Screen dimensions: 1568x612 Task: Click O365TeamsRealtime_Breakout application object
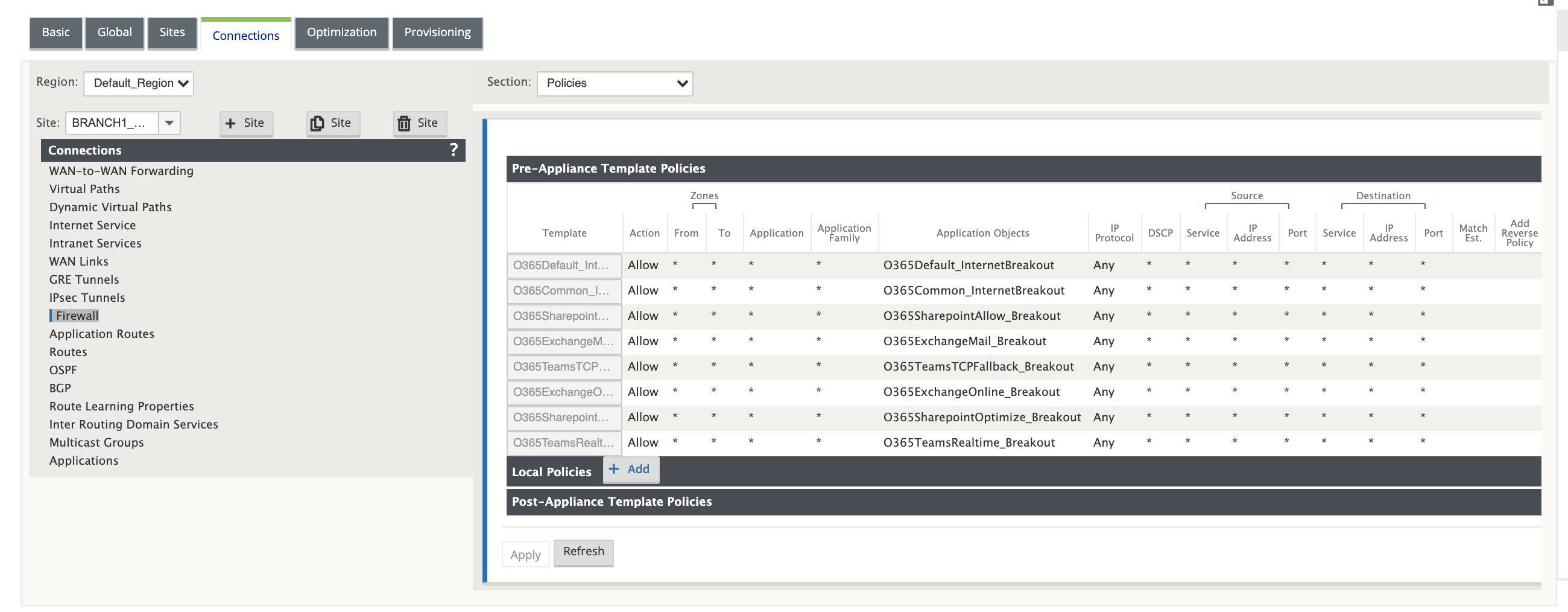(969, 443)
